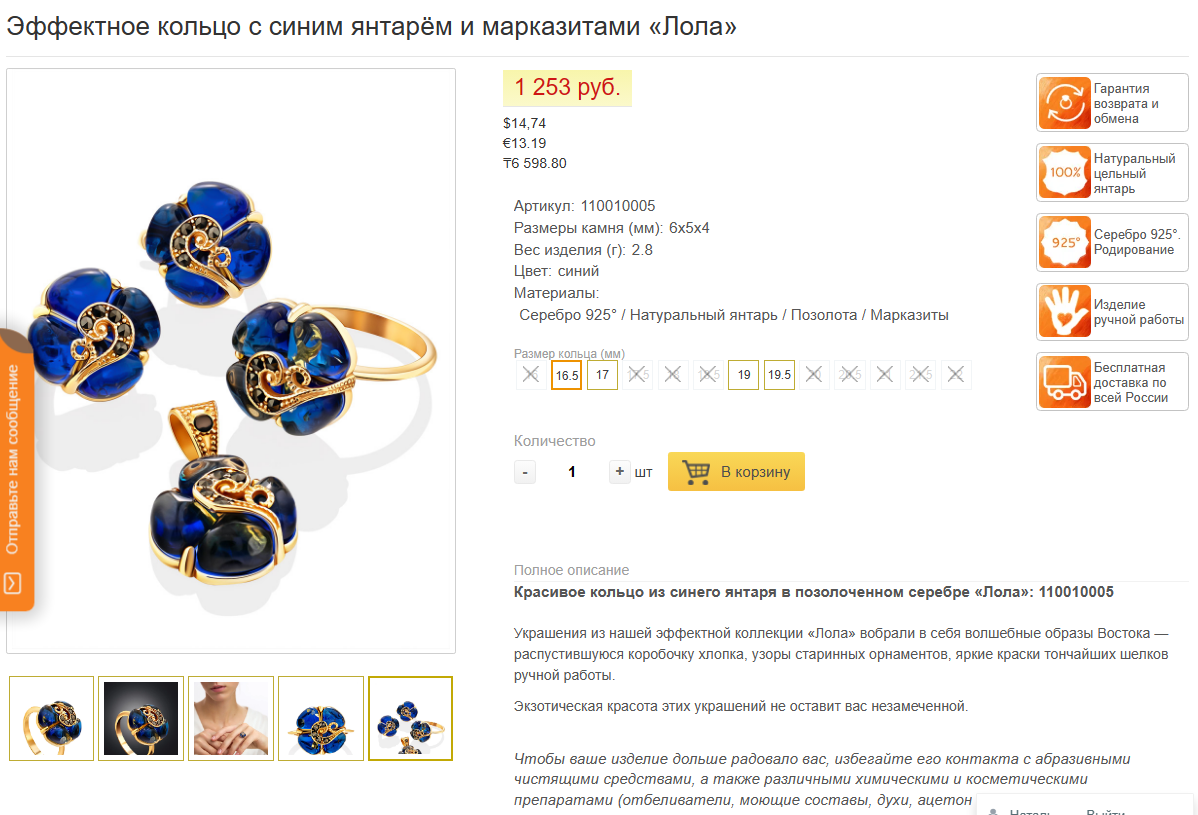
Task: Click the return and exchange guarantee icon
Action: (1064, 102)
